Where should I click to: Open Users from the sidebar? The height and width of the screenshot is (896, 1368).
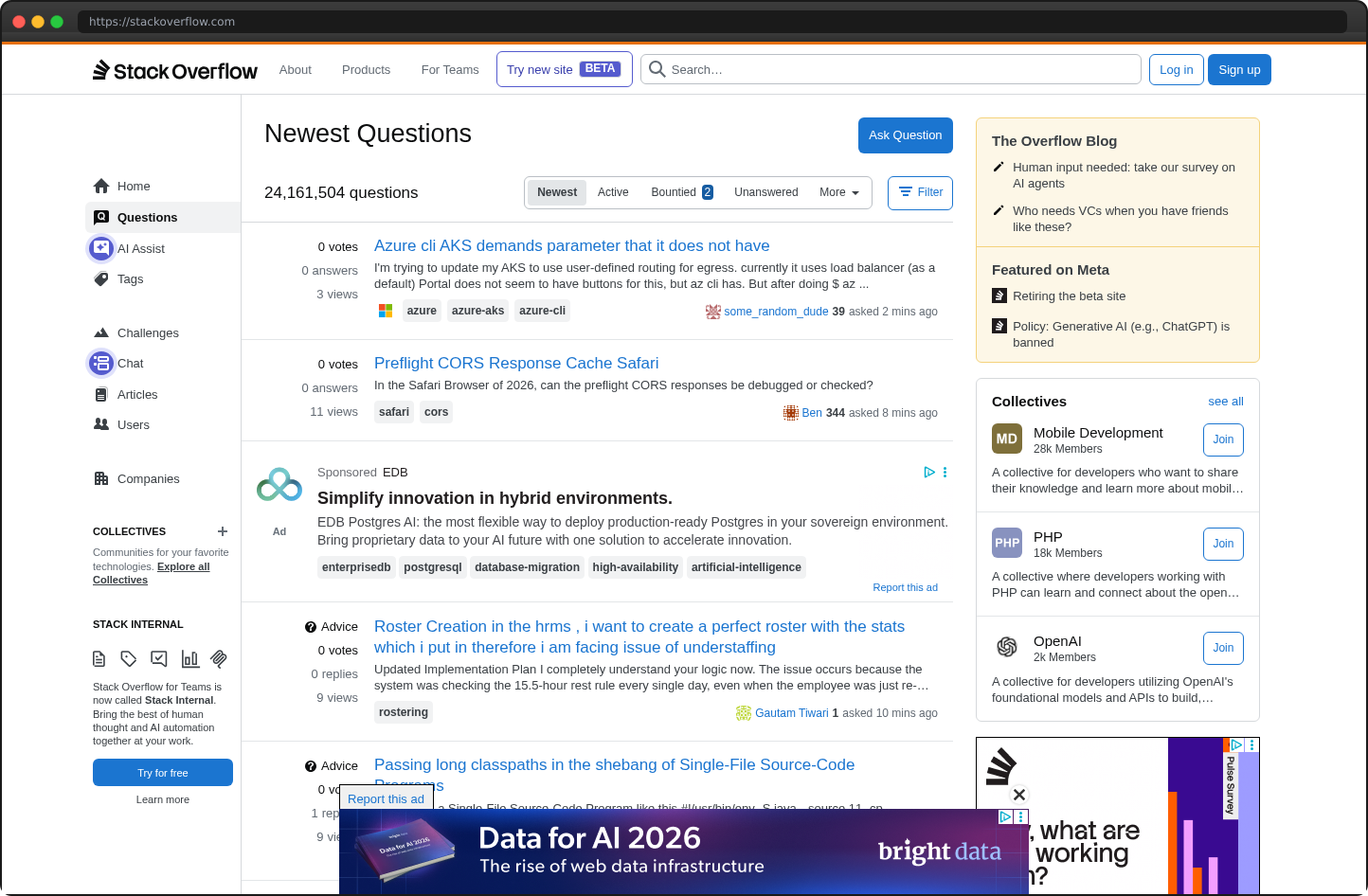(x=131, y=424)
